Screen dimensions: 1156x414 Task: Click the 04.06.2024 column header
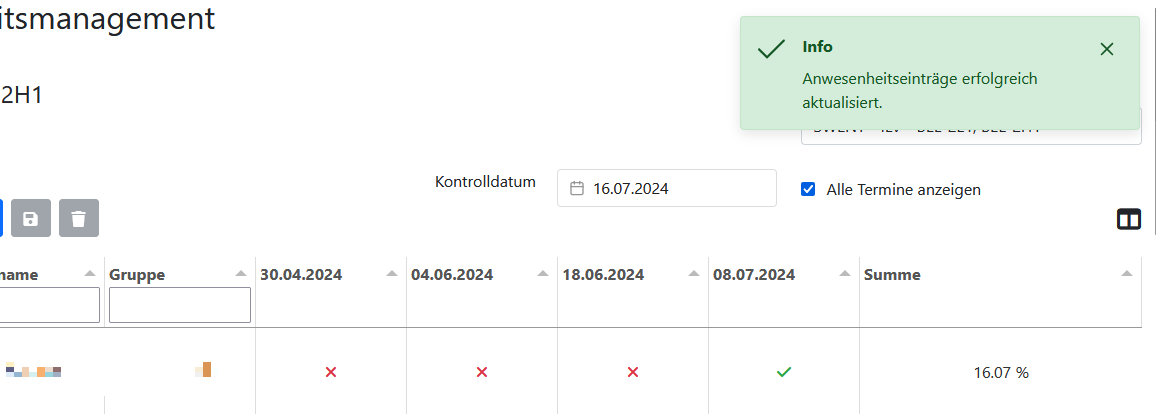452,275
